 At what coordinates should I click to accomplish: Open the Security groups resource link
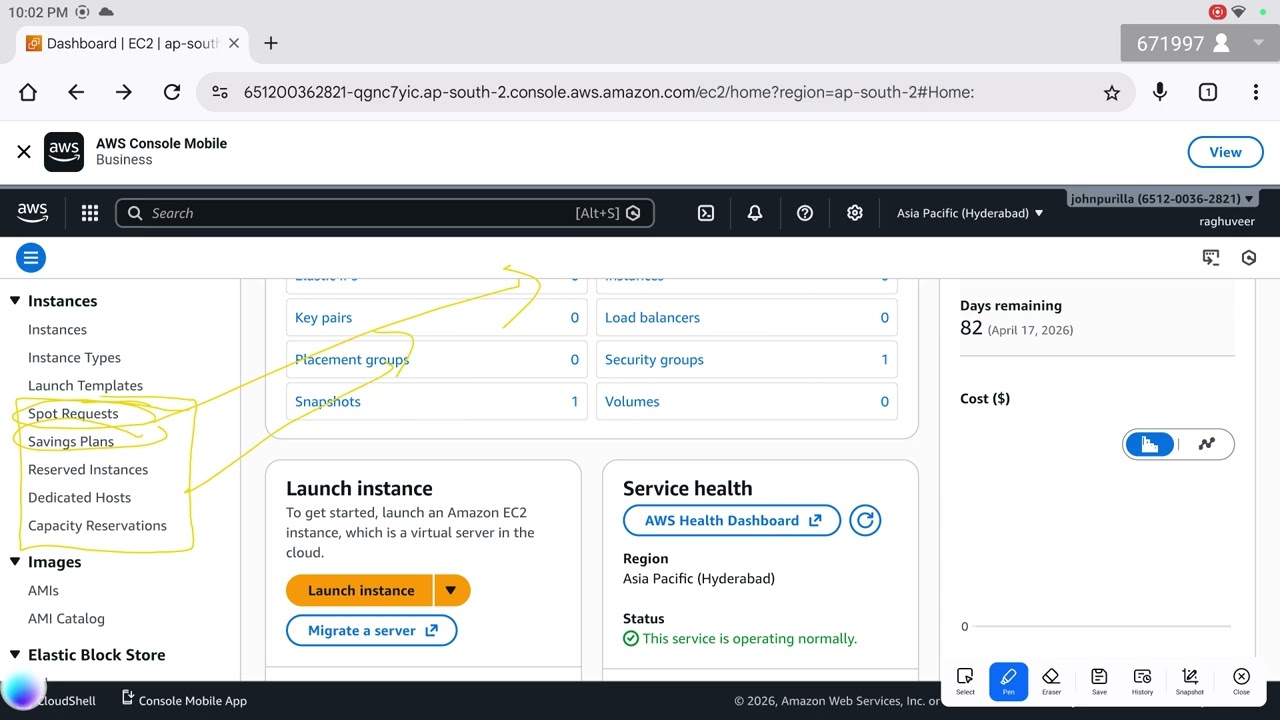[x=654, y=360]
